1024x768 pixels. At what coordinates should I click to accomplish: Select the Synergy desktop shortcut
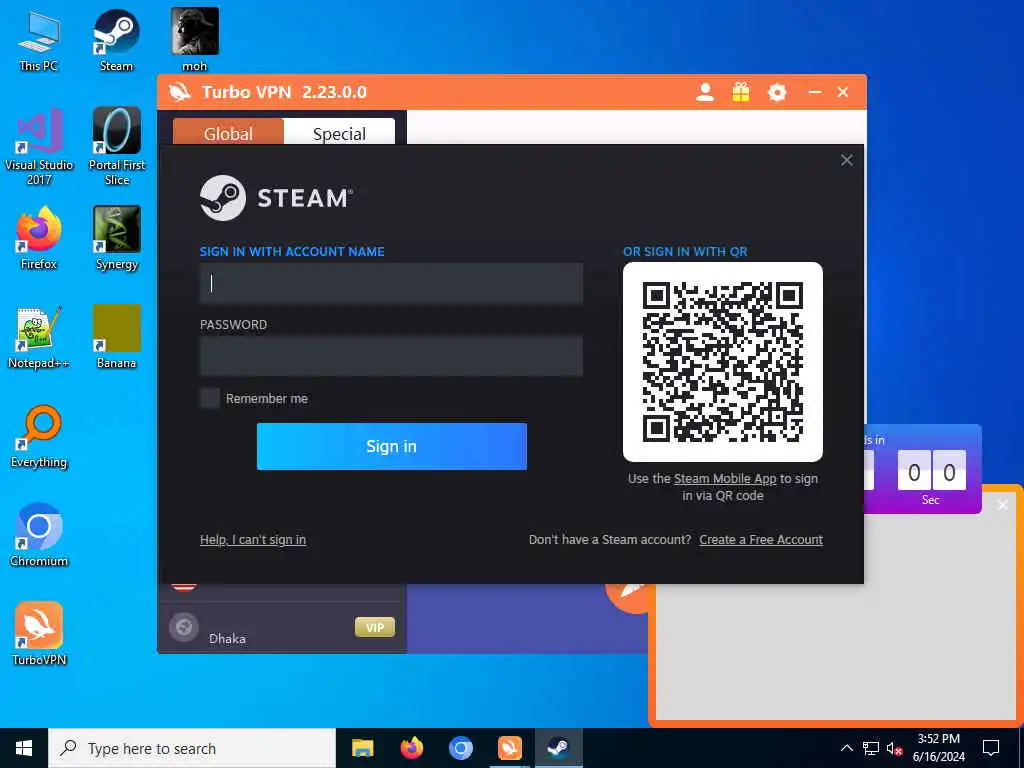116,238
